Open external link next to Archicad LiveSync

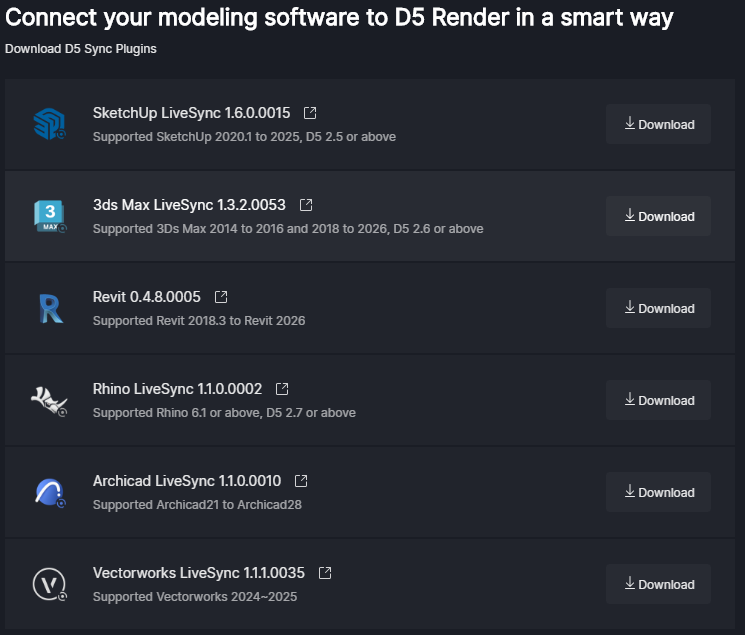(x=301, y=481)
